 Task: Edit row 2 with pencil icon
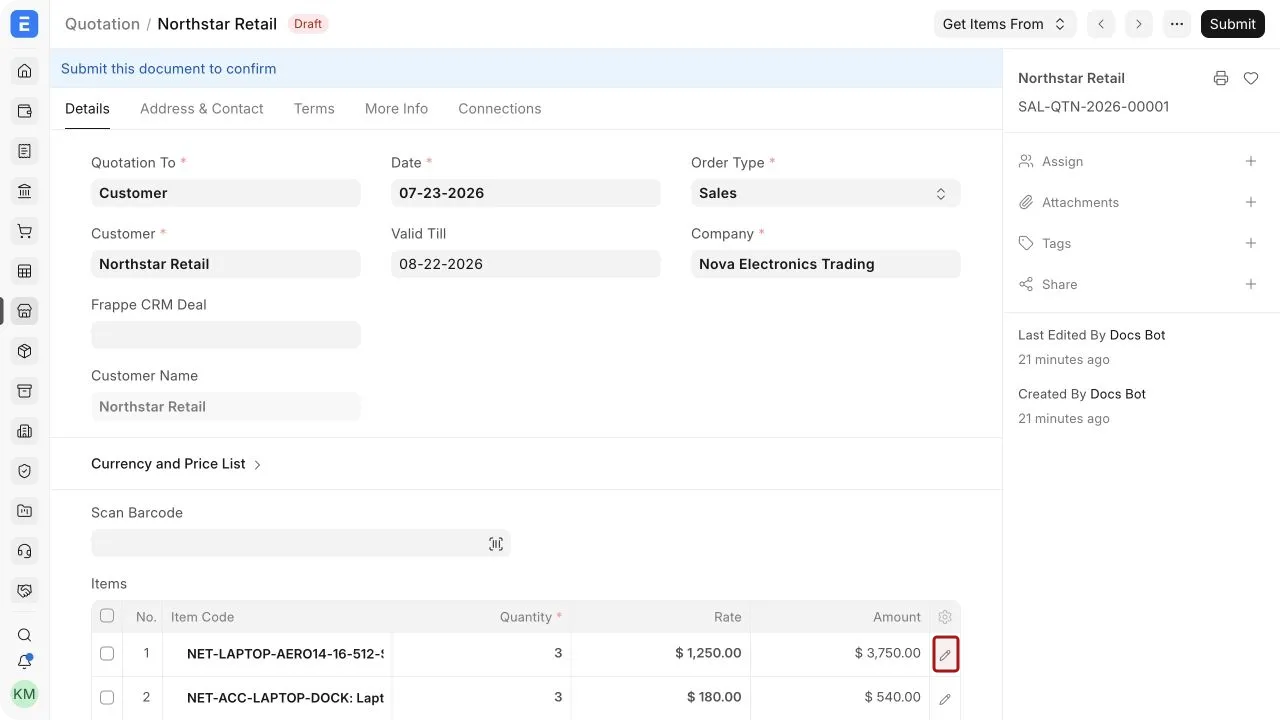[x=945, y=698]
